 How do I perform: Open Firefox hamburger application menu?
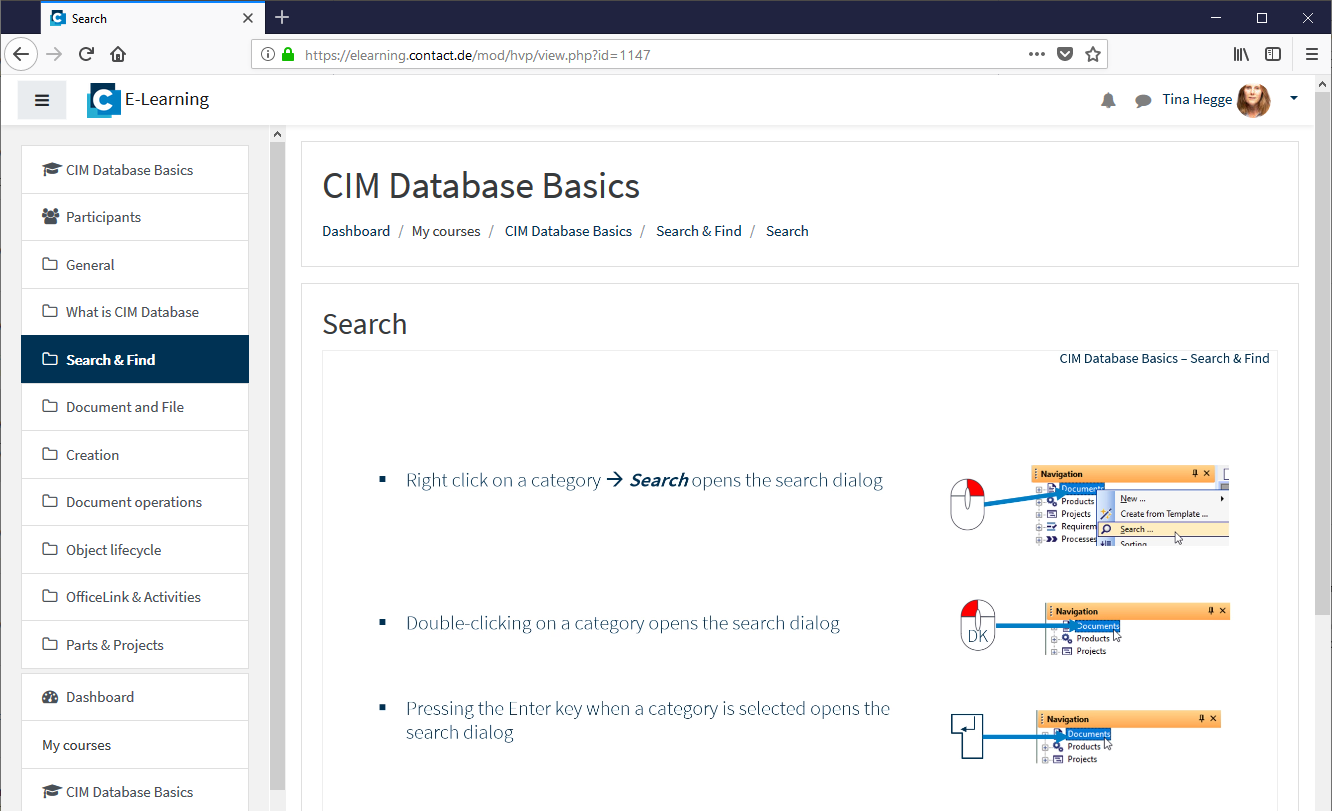tap(1312, 54)
